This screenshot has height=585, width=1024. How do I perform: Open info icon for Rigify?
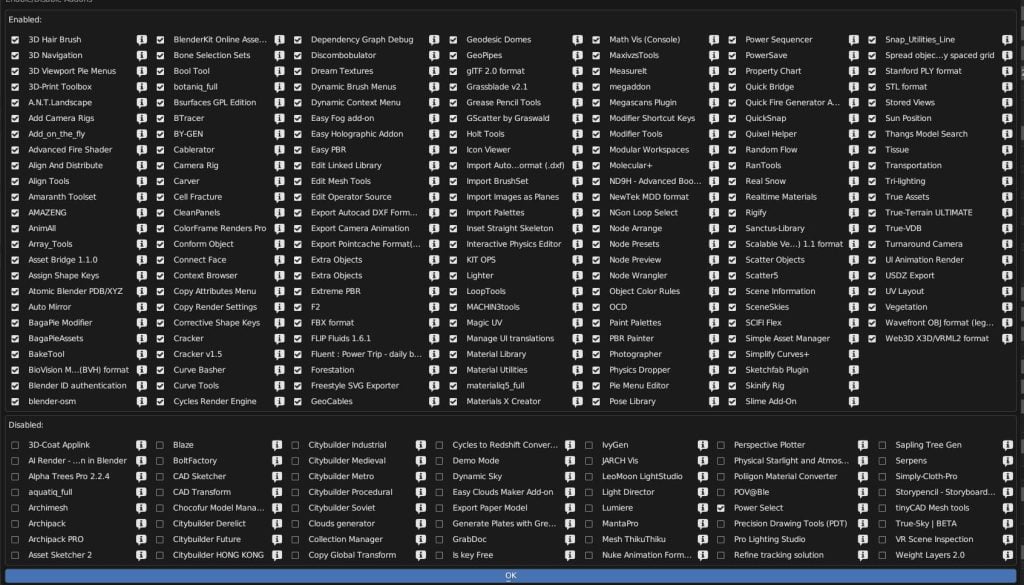[854, 213]
